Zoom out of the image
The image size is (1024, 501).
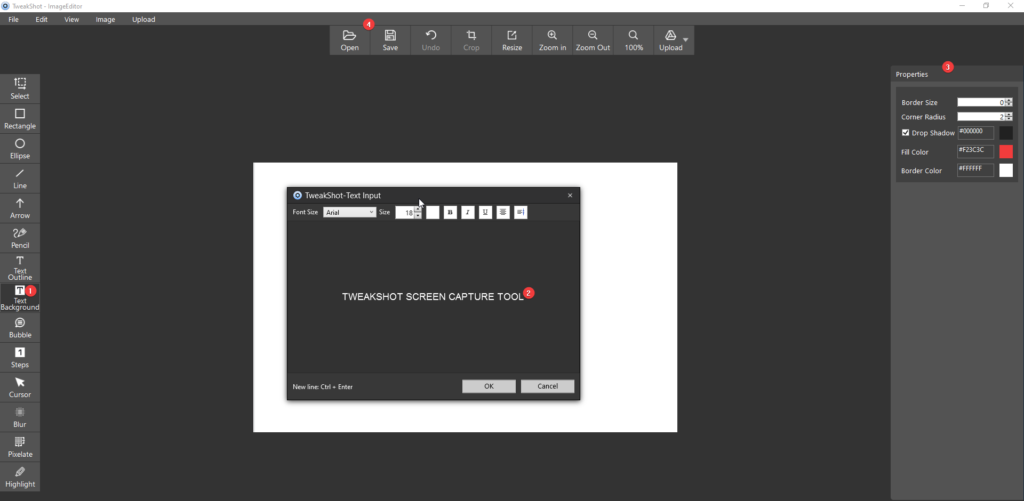593,40
